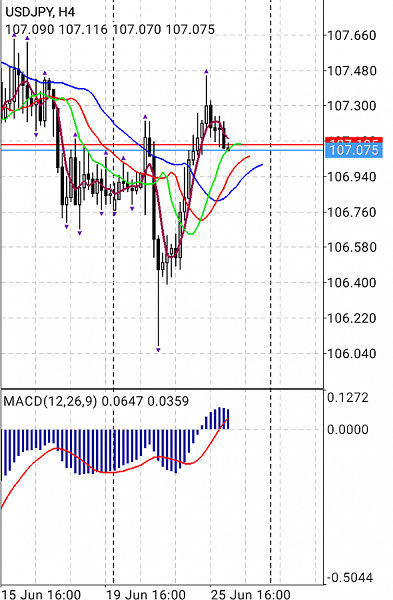
Task: Select the 25 Jun 16:00 time label
Action: click(251, 594)
